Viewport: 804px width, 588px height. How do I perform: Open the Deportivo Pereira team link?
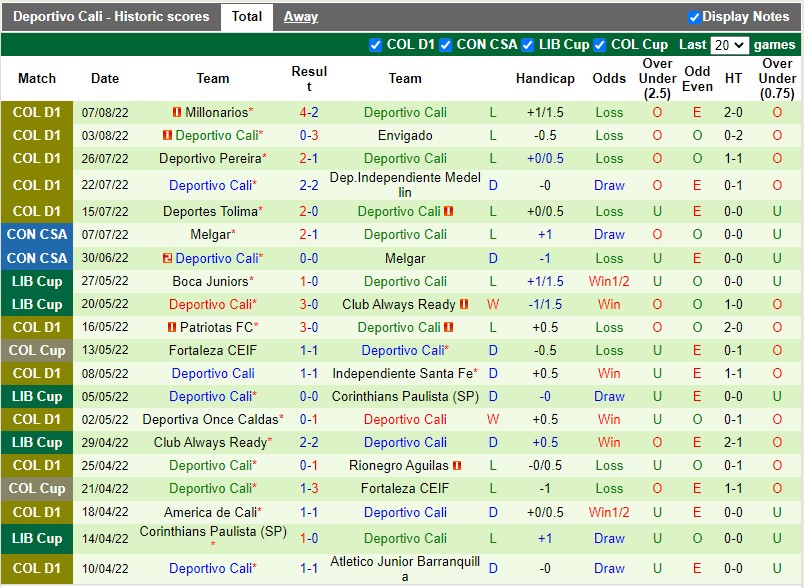pyautogui.click(x=210, y=158)
